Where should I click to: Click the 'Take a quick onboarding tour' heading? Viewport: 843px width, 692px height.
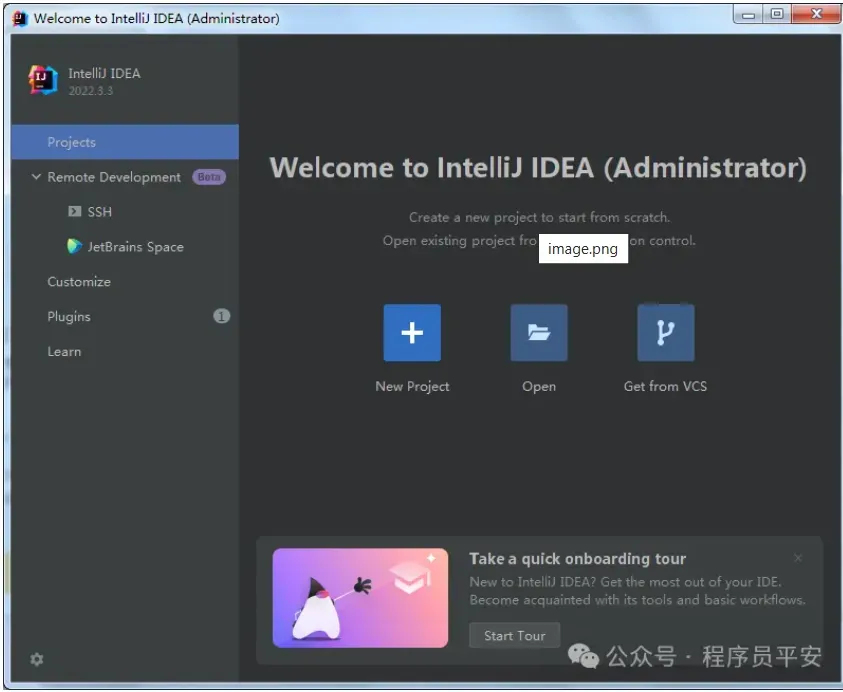[577, 559]
